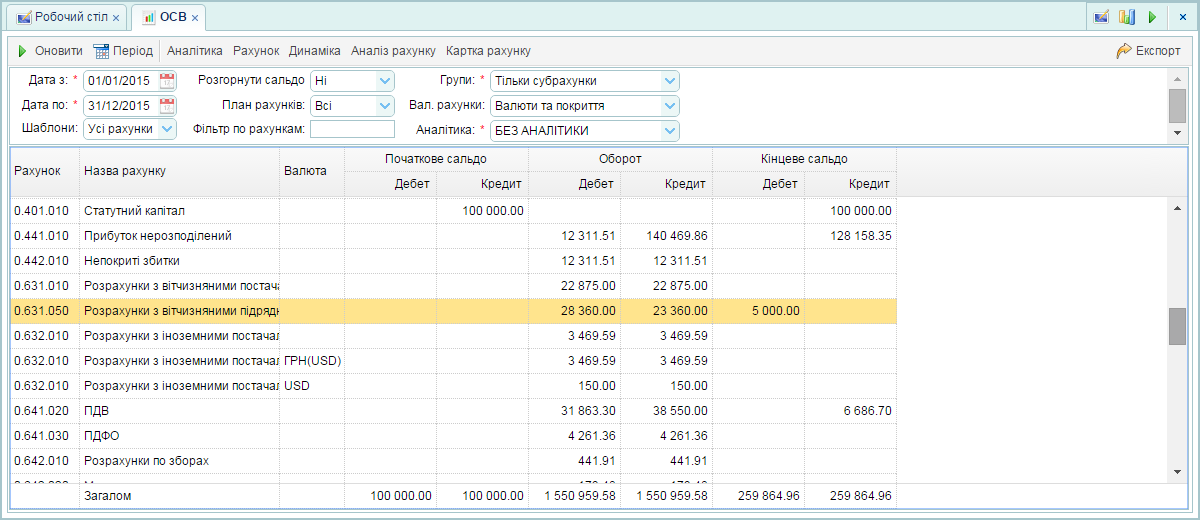Click Дебет header under Початкове сальдо
The image size is (1200, 520).
(391, 184)
